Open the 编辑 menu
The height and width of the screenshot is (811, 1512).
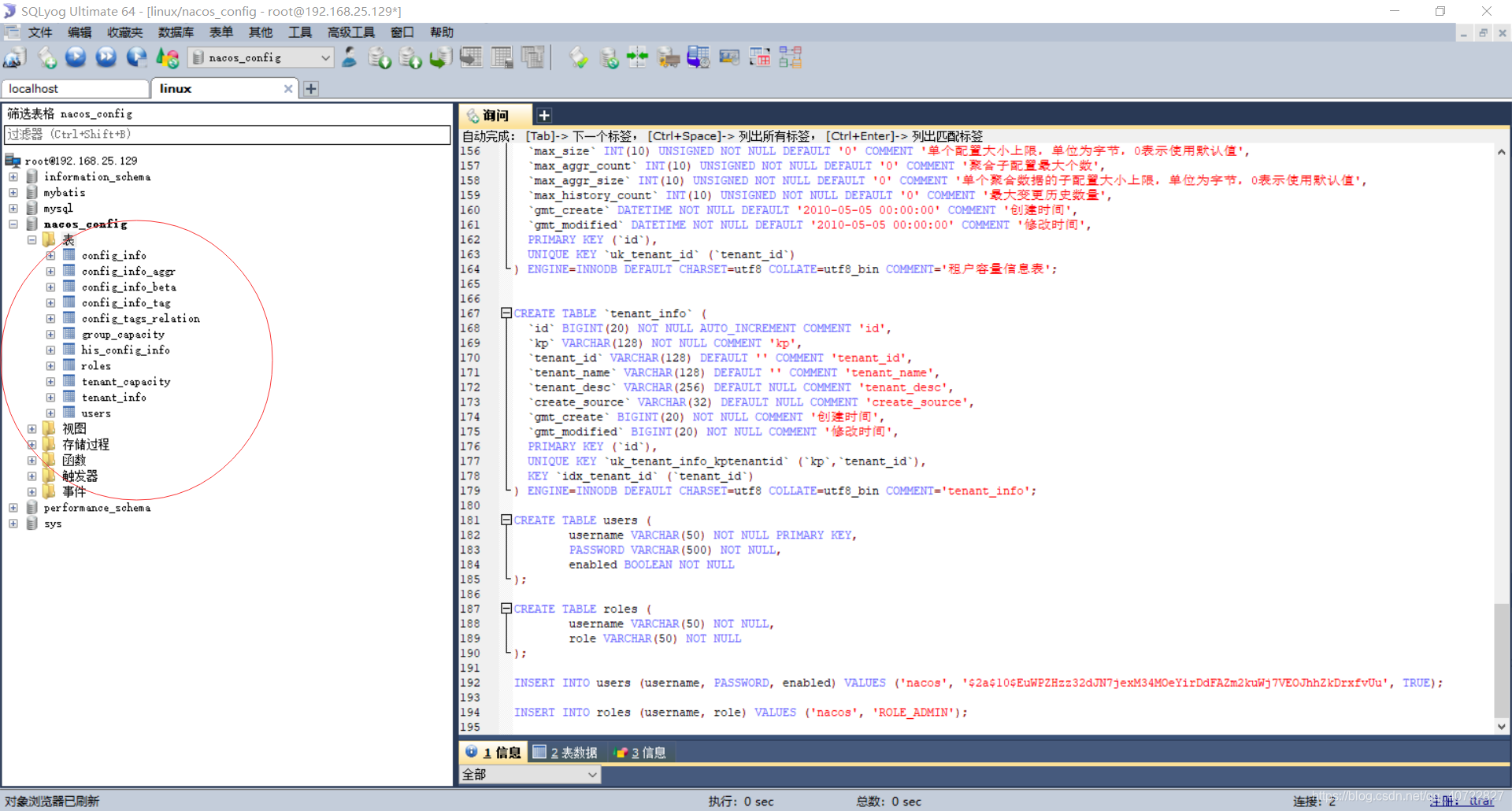[80, 32]
